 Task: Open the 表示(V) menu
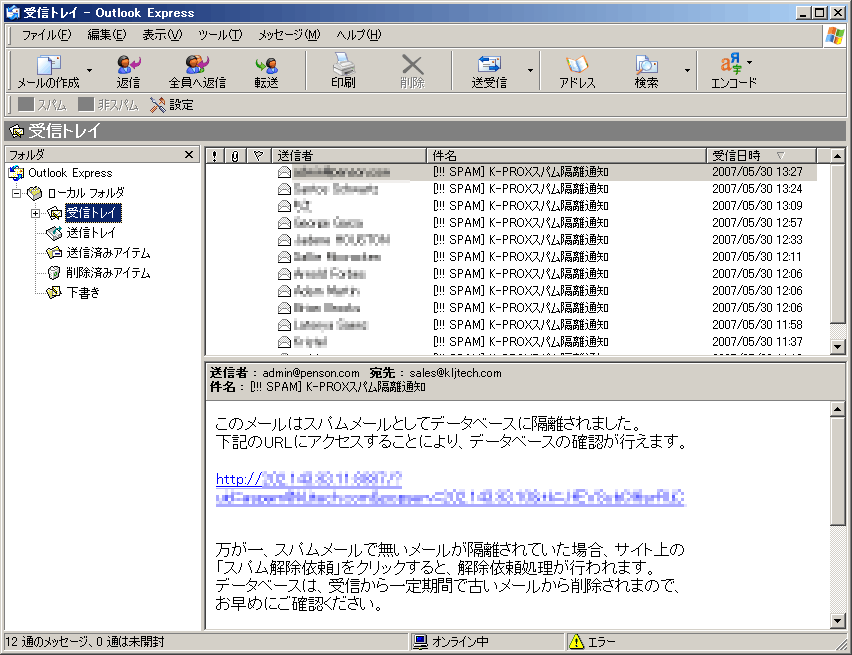coord(162,35)
